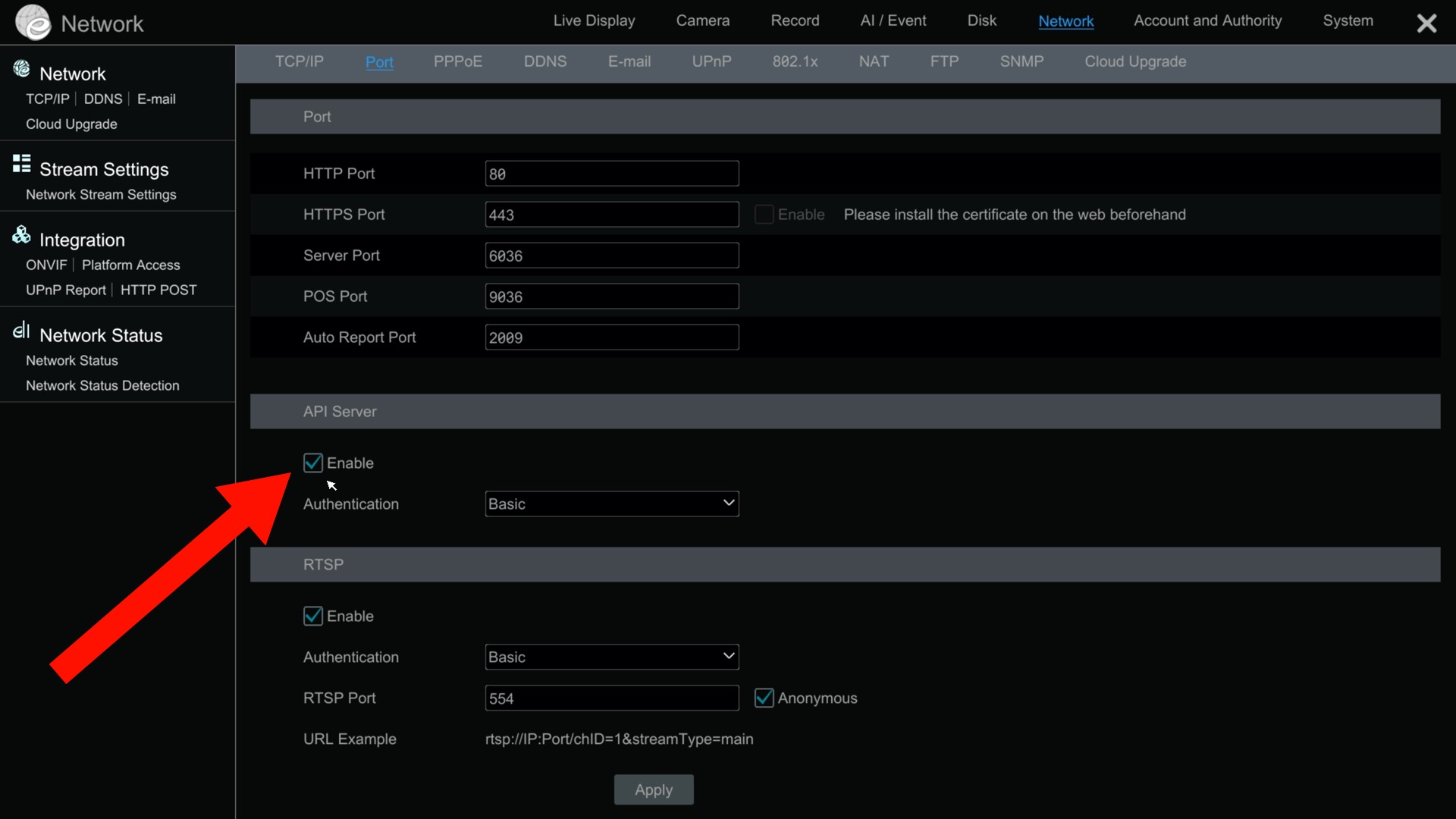Click the Apply button
Image resolution: width=1456 pixels, height=819 pixels.
click(653, 789)
